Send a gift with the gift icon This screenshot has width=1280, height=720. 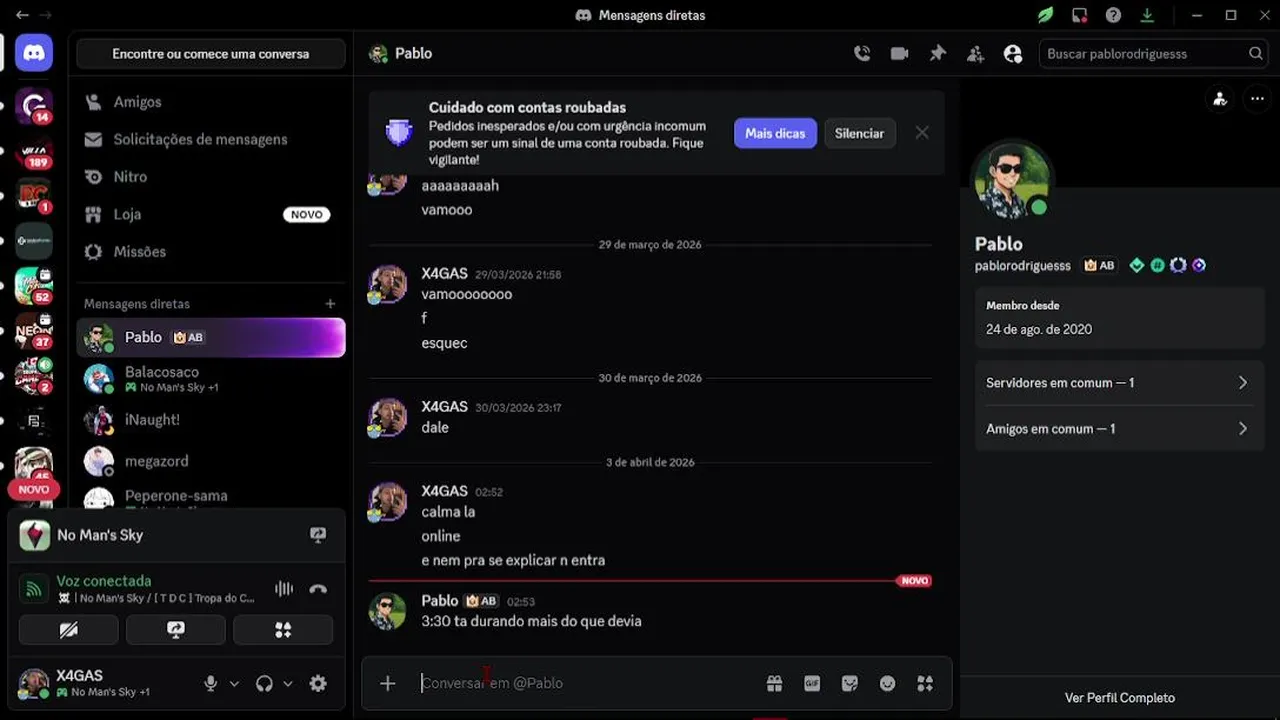click(x=774, y=683)
